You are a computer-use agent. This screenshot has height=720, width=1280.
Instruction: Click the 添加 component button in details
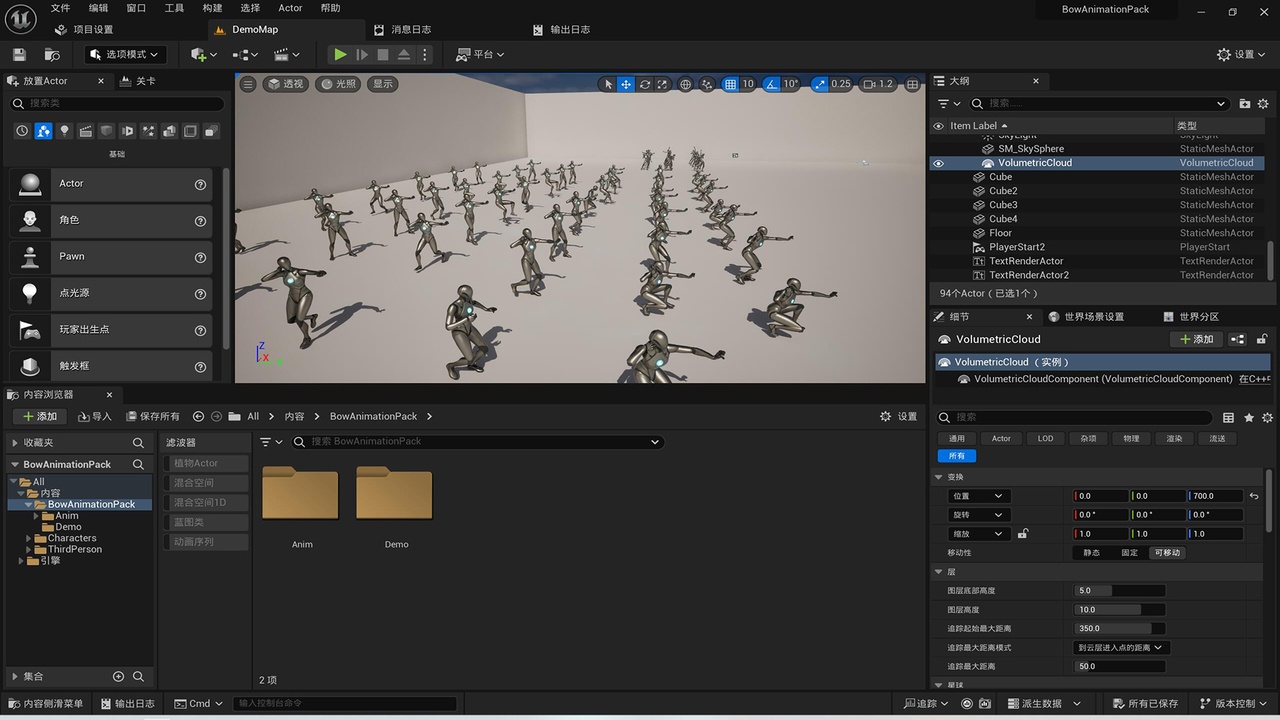[1194, 339]
